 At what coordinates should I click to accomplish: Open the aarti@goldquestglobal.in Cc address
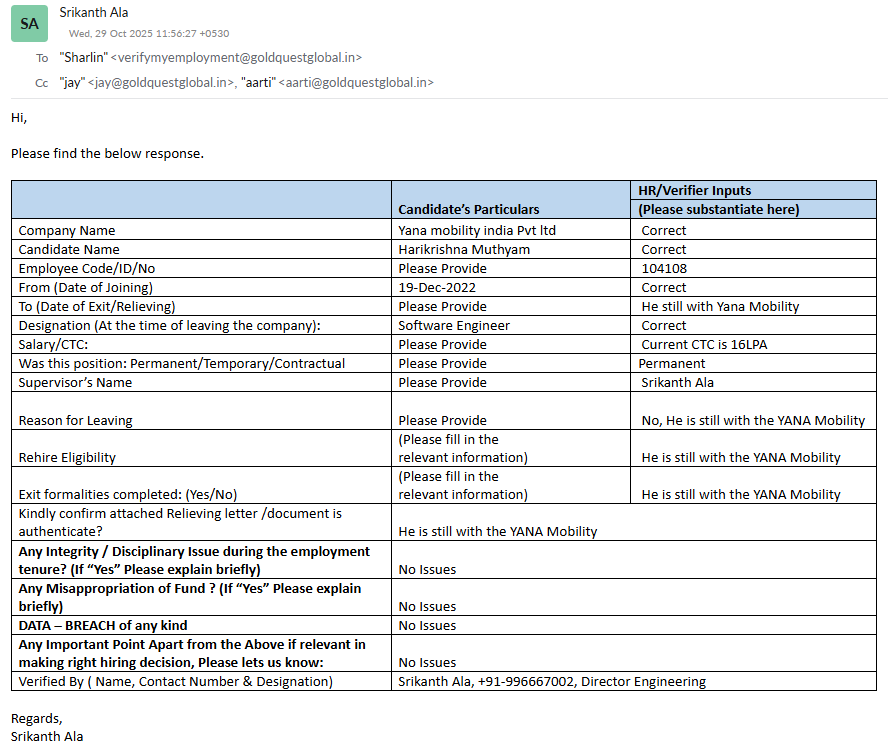point(355,83)
